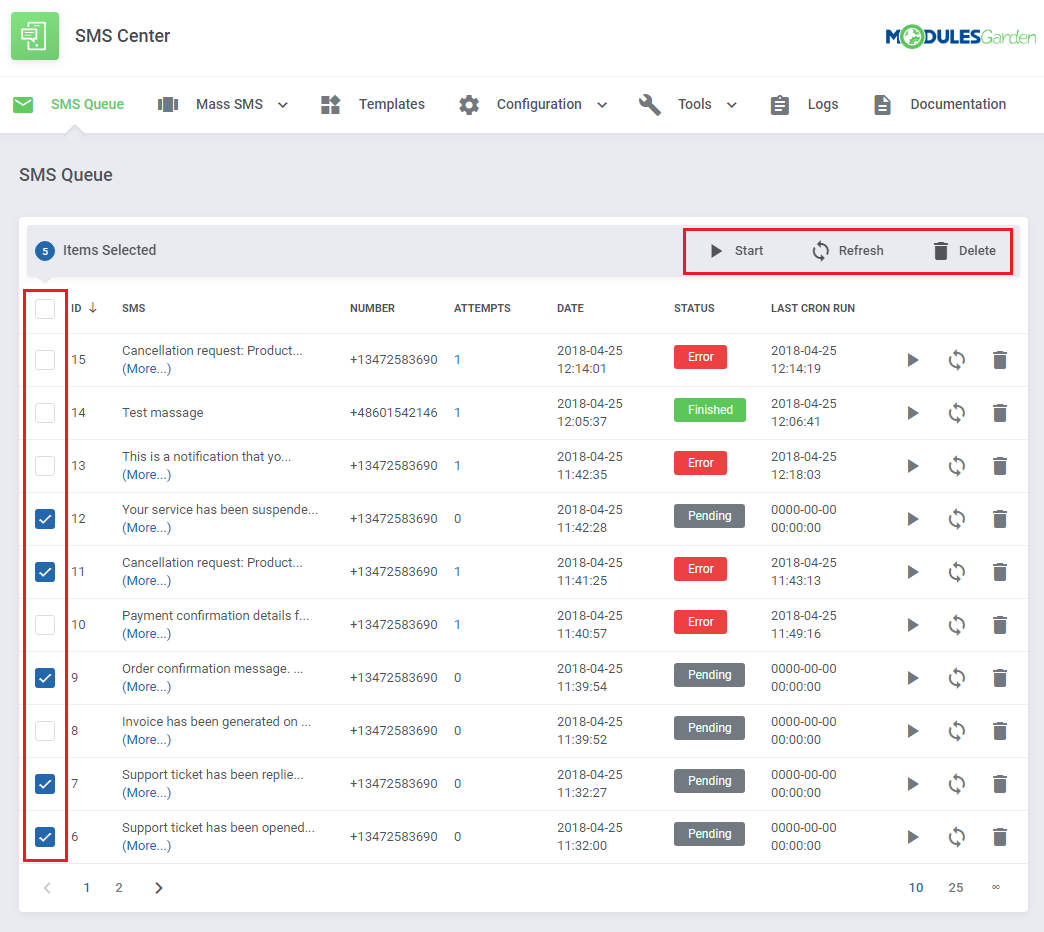Open the Templates tab
Image resolution: width=1044 pixels, height=932 pixels.
coord(372,105)
